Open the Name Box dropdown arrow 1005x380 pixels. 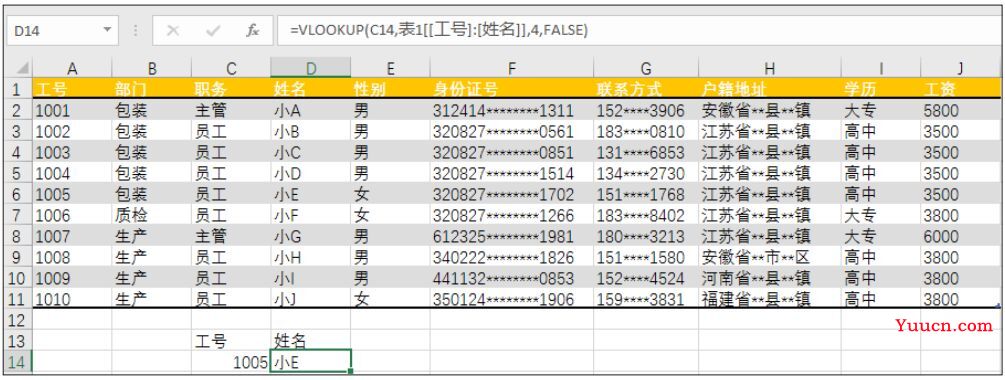[106, 30]
